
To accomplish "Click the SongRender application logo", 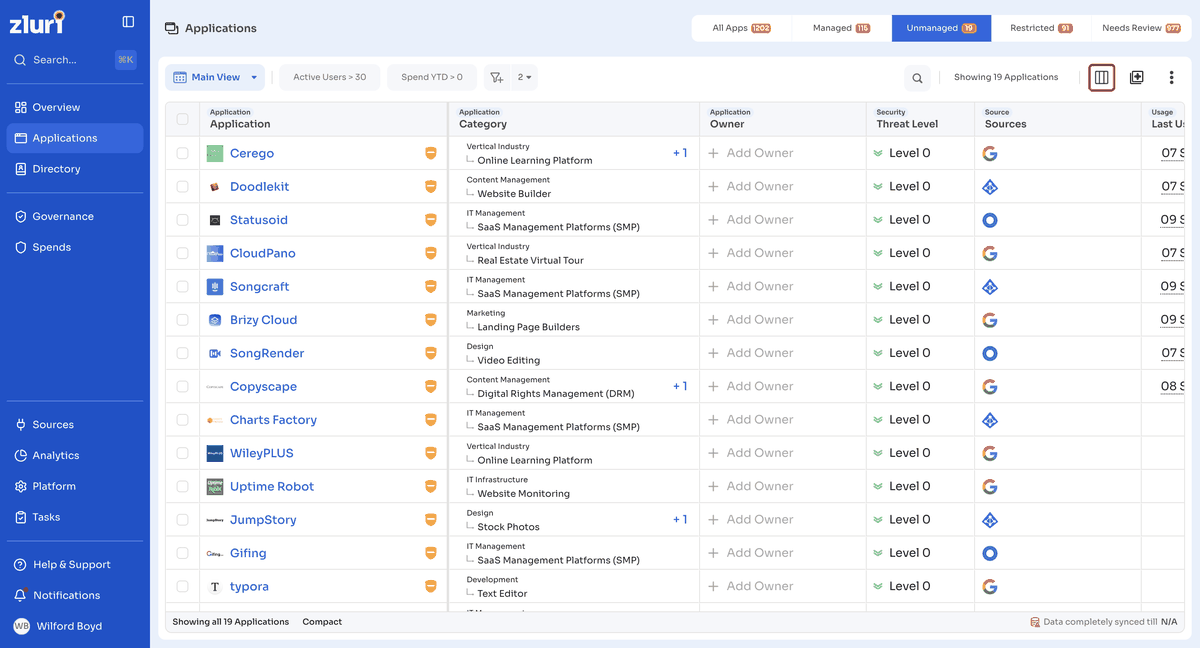I will (215, 353).
